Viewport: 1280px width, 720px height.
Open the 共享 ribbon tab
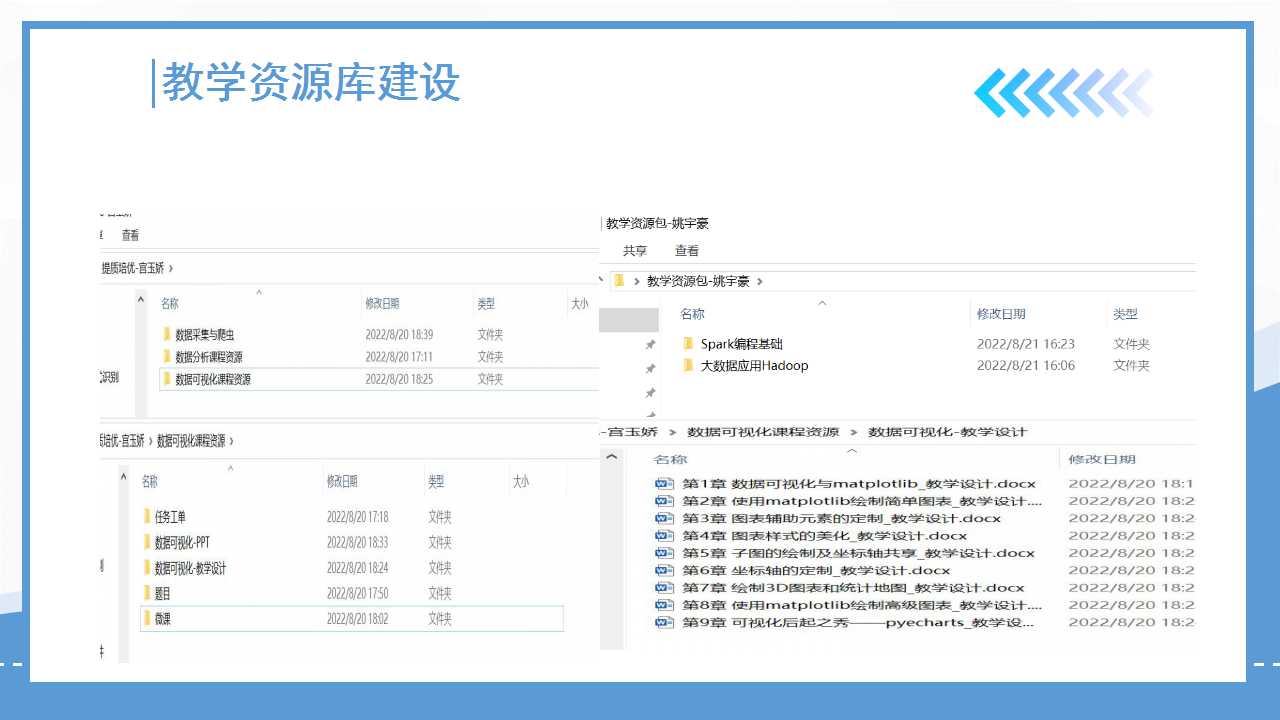[x=635, y=251]
